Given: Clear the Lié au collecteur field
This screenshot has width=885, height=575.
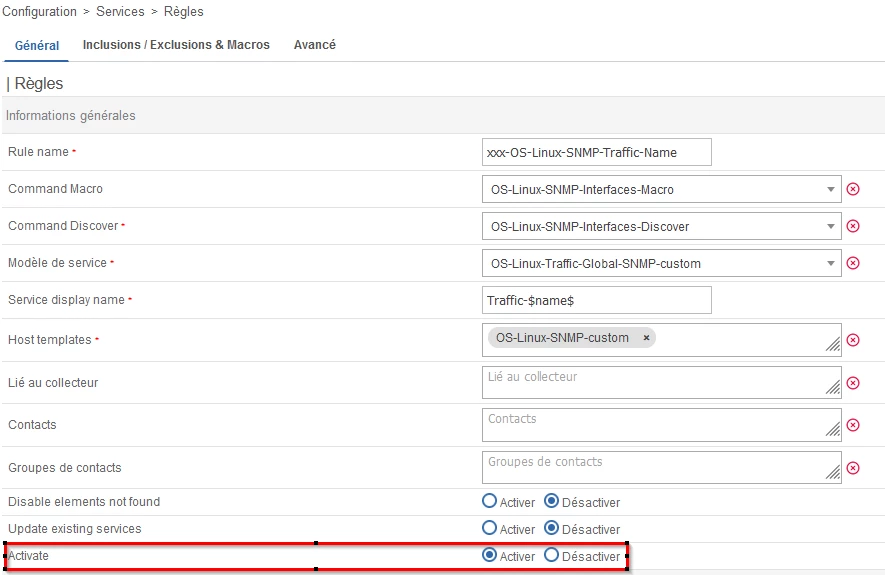Looking at the screenshot, I should click(x=853, y=383).
